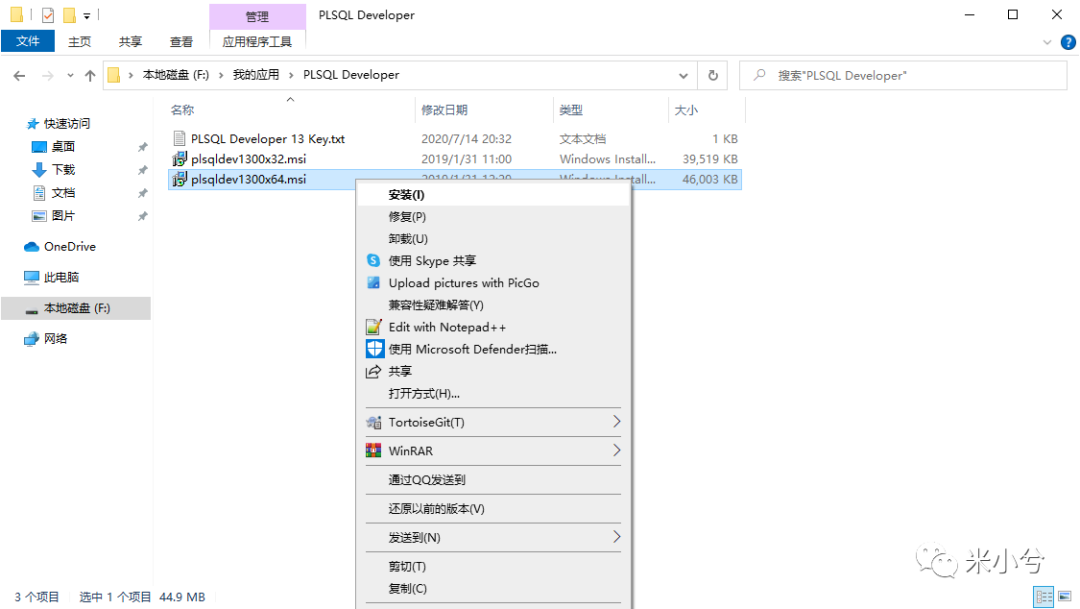Select the PLSQL Developer 13 Key.txt file name
Image resolution: width=1080 pixels, height=609 pixels.
268,138
